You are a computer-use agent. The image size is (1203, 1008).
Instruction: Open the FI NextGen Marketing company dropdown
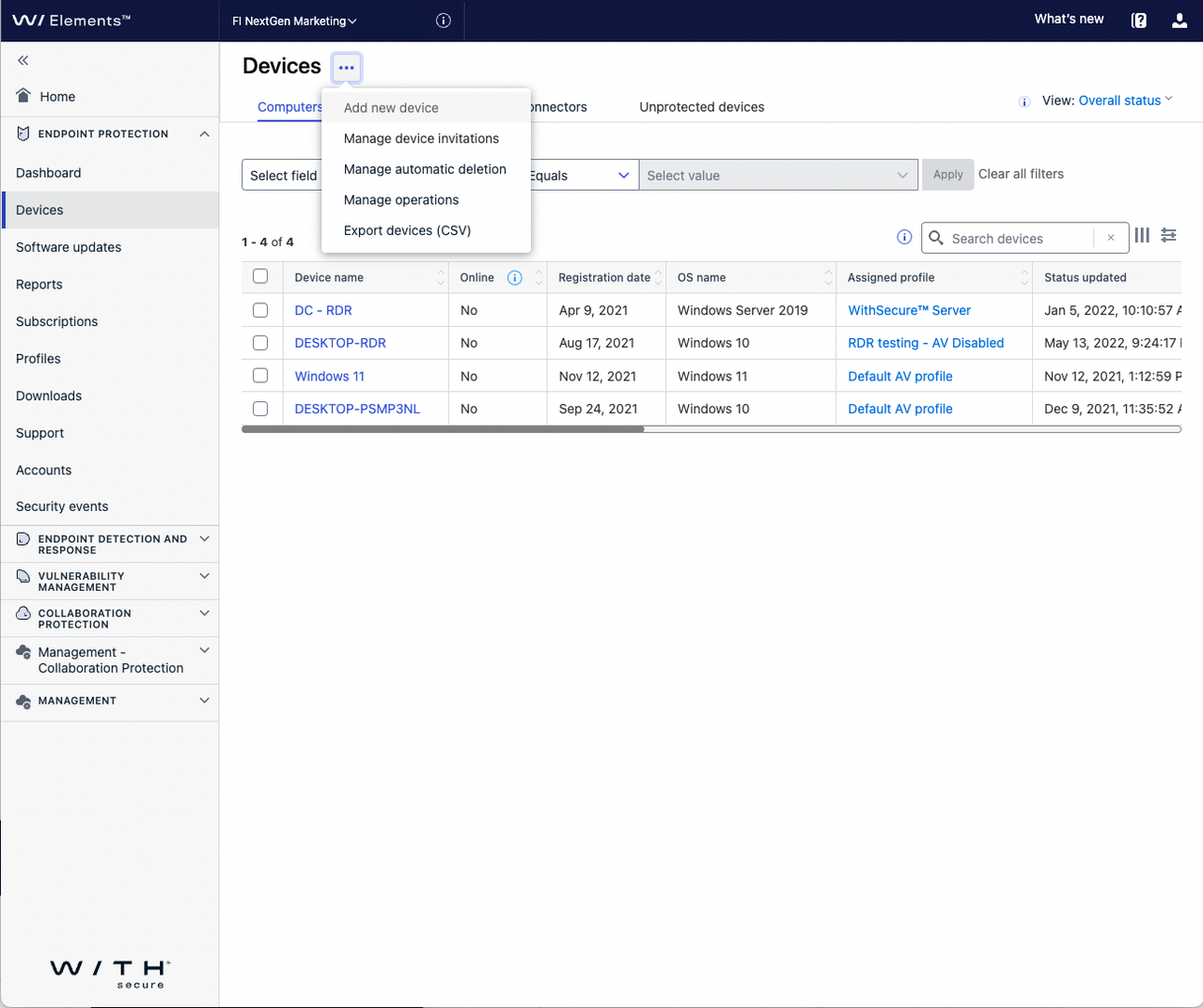[294, 20]
